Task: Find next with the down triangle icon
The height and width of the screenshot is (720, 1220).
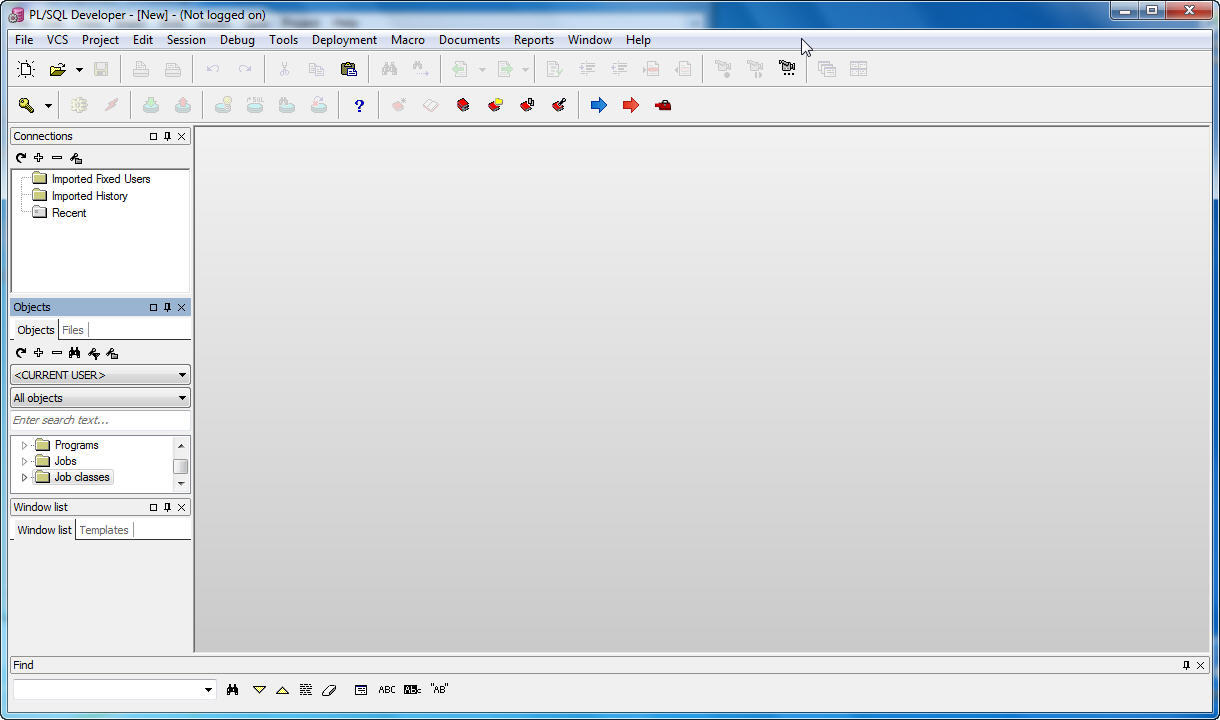Action: pos(259,690)
